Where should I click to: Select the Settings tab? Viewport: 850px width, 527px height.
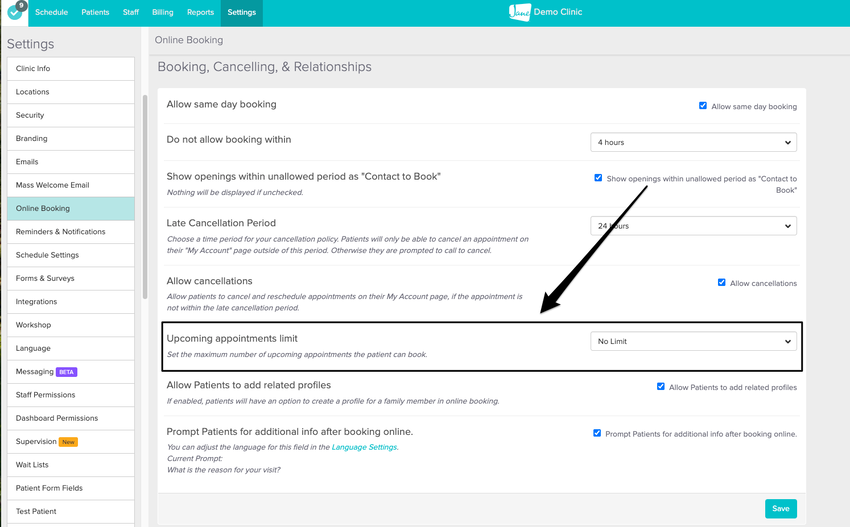[242, 12]
